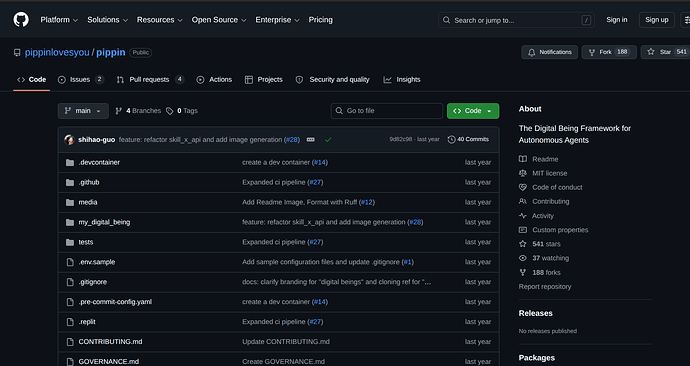
Task: Open the shihao-guo author link
Action: [x=96, y=140]
